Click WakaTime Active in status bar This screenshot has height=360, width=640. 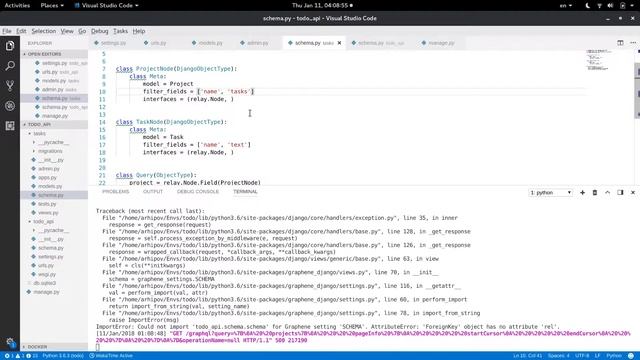(x=111, y=356)
